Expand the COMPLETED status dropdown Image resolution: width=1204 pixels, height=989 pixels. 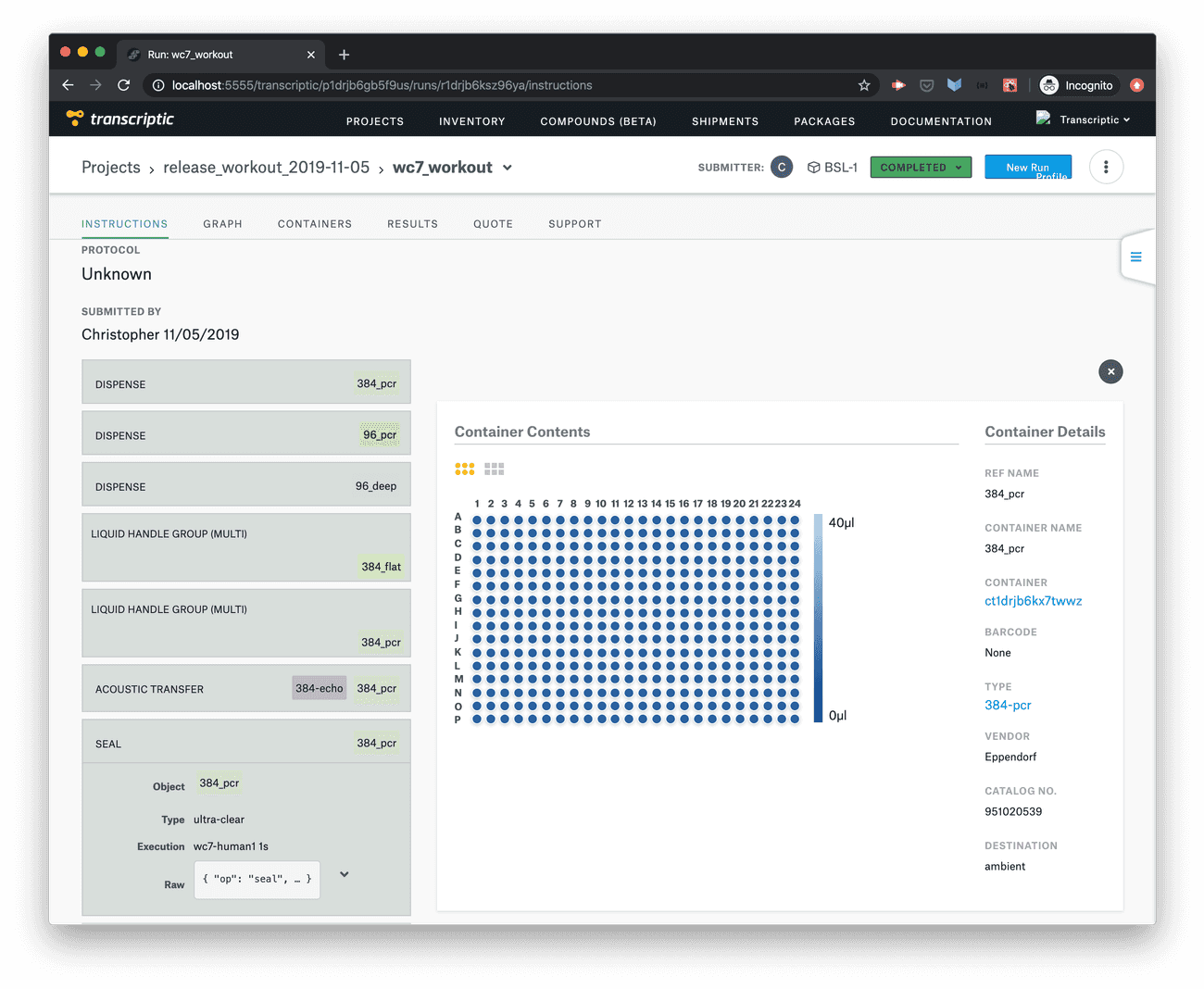[921, 168]
